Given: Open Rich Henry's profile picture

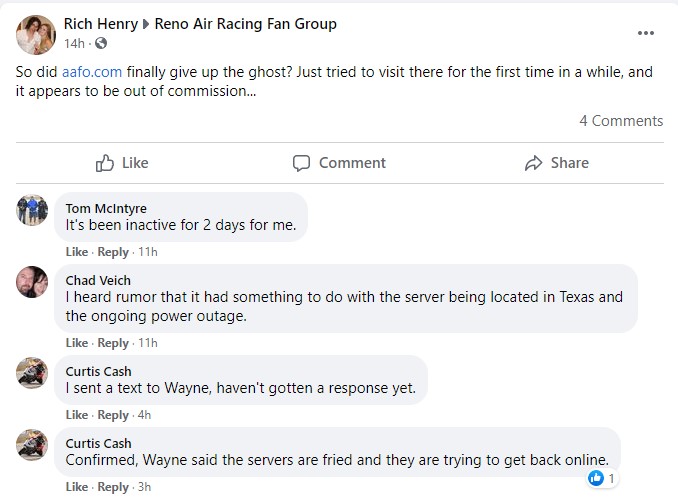Looking at the screenshot, I should pos(35,34).
